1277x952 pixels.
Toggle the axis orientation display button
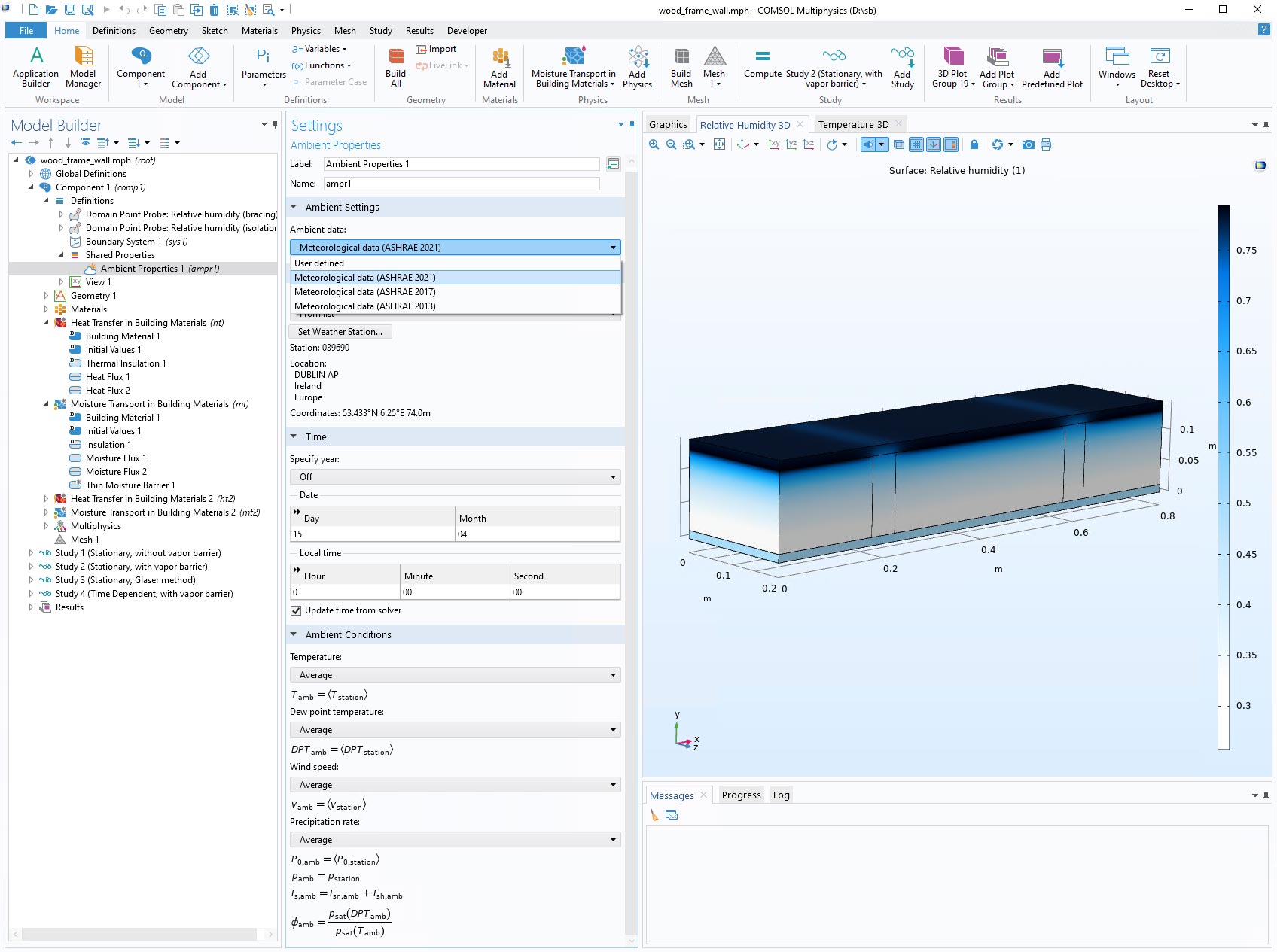click(934, 144)
